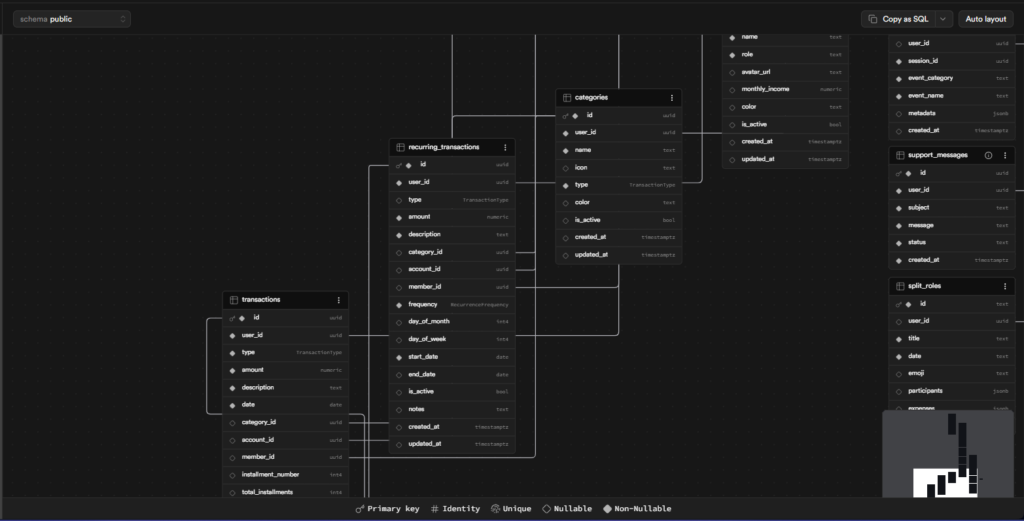Select the end_date column in recurring_transactions

click(x=452, y=374)
